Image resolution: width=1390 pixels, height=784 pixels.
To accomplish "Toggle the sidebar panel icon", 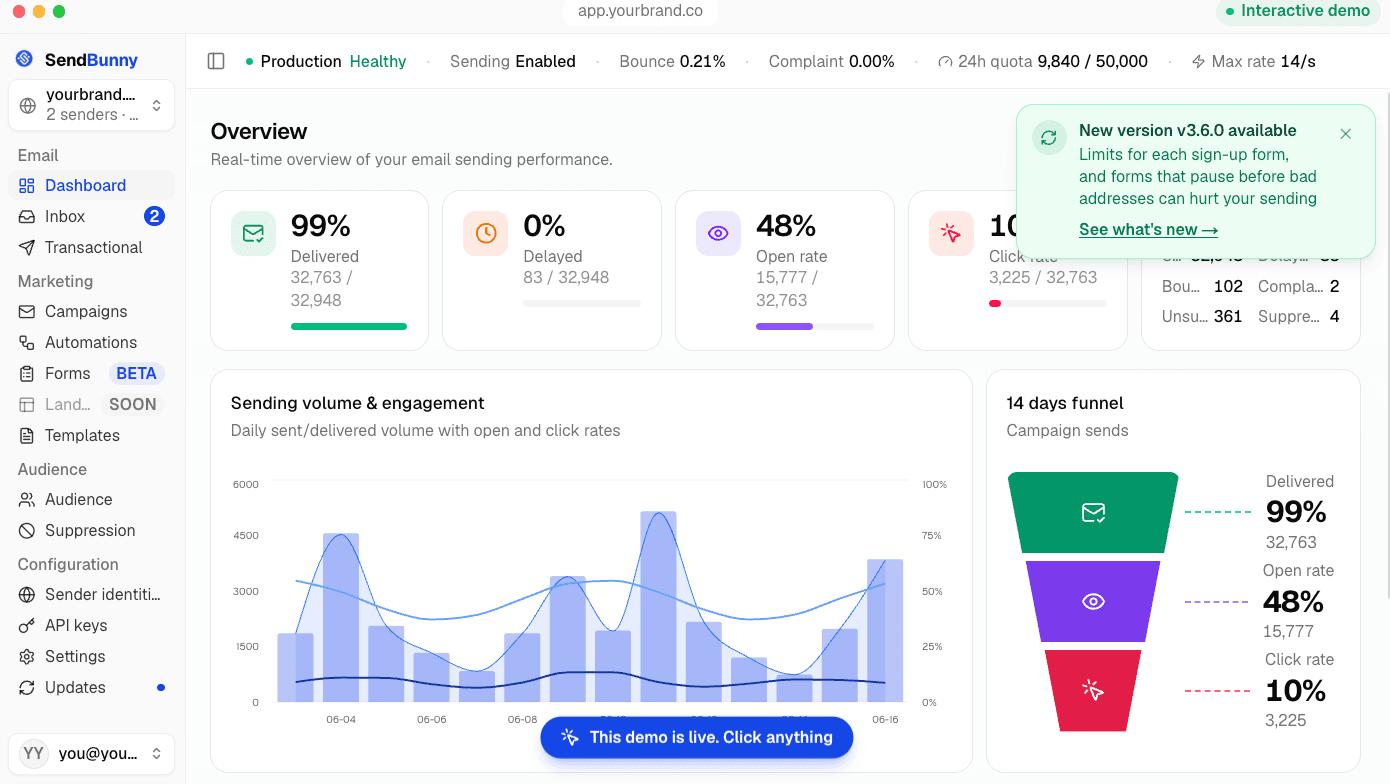I will tap(216, 61).
